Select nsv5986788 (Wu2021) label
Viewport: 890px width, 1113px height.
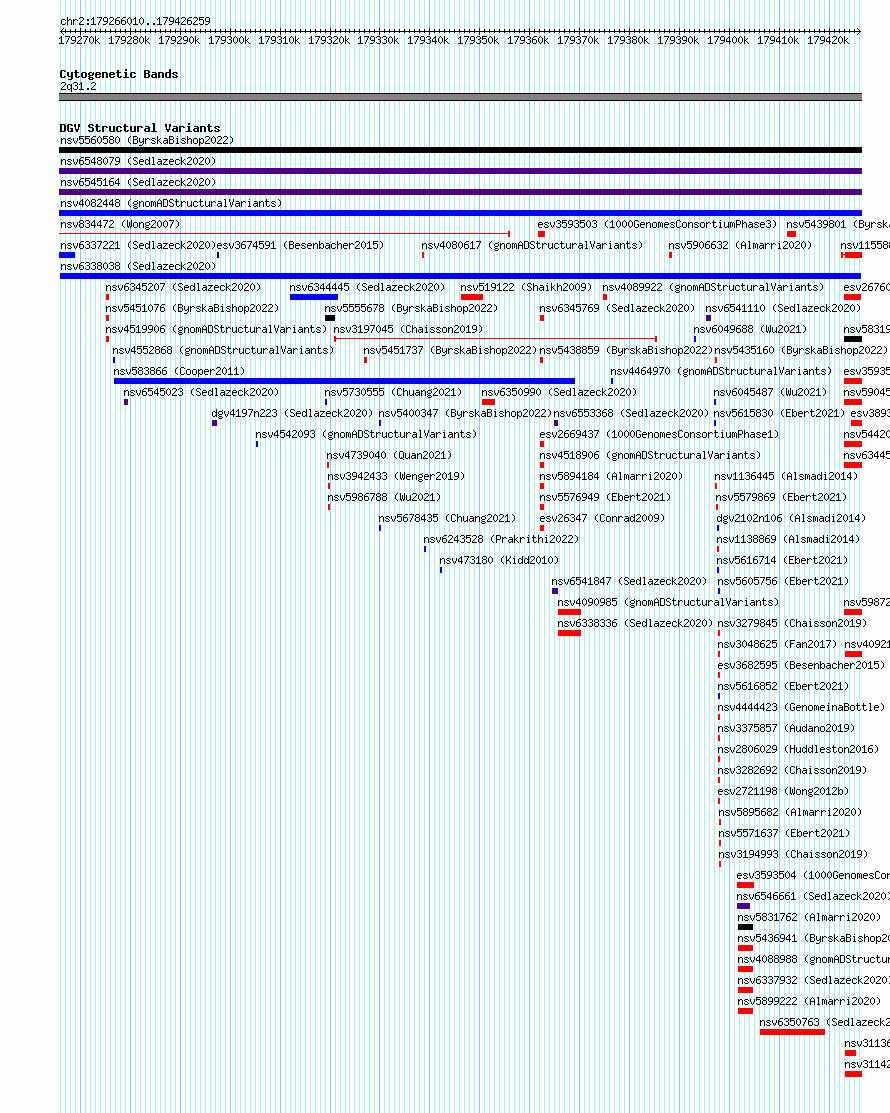[x=384, y=497]
